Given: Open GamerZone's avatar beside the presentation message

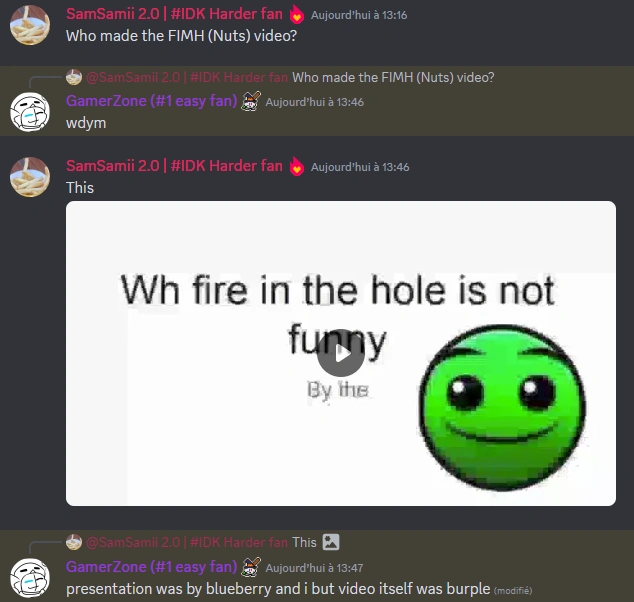Looking at the screenshot, I should [30, 578].
